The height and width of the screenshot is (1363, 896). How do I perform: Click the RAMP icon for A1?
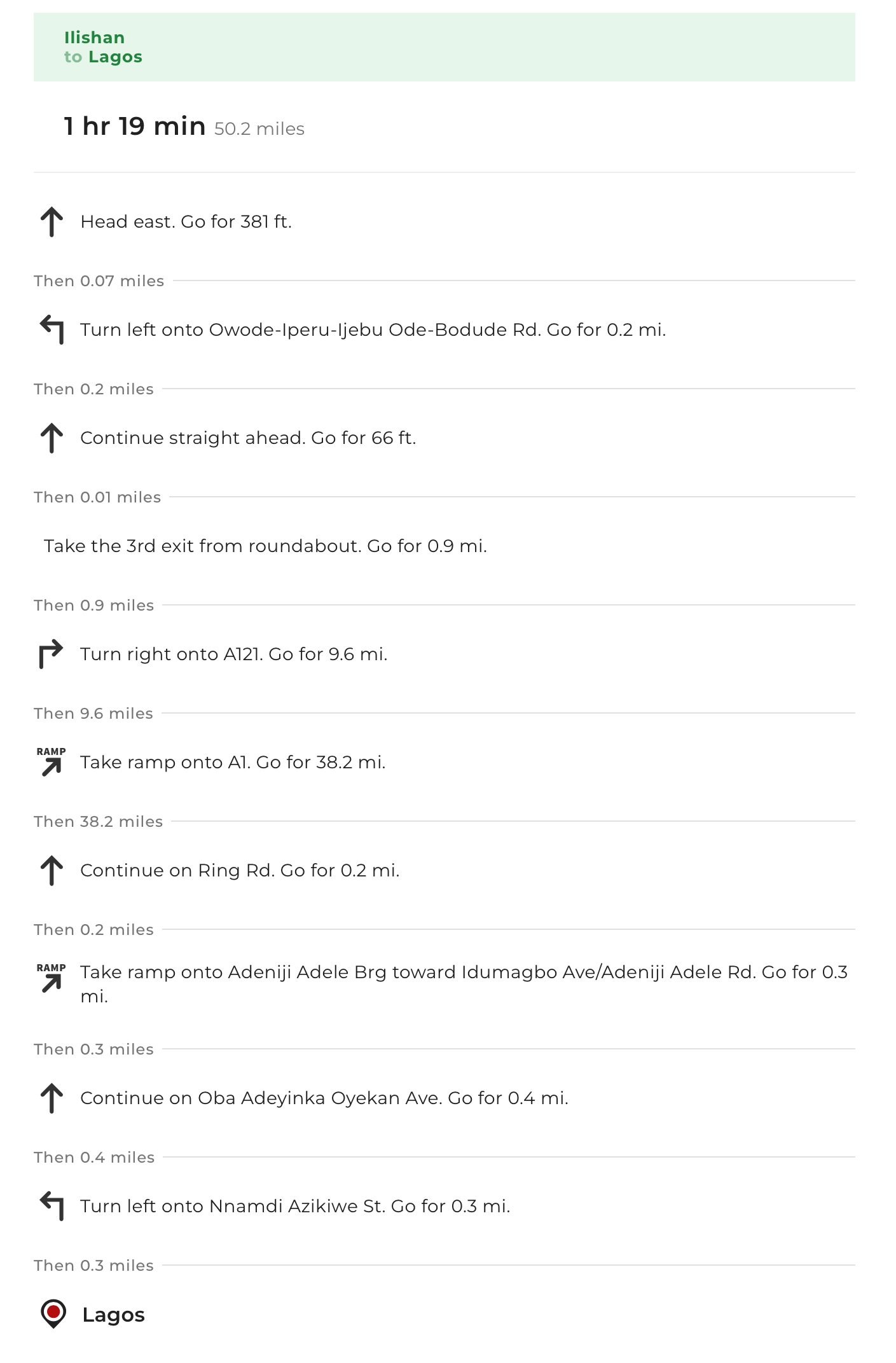tap(52, 762)
